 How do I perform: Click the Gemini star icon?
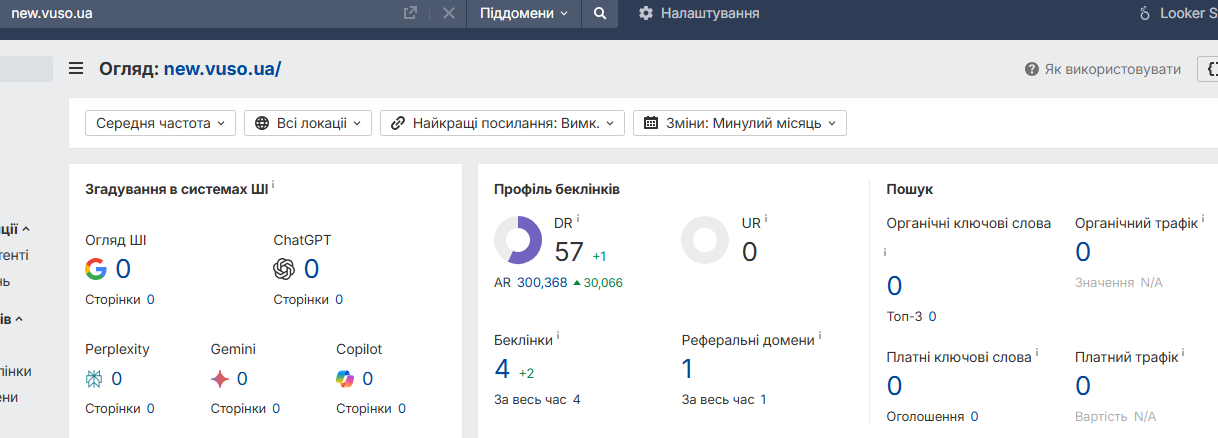[220, 379]
